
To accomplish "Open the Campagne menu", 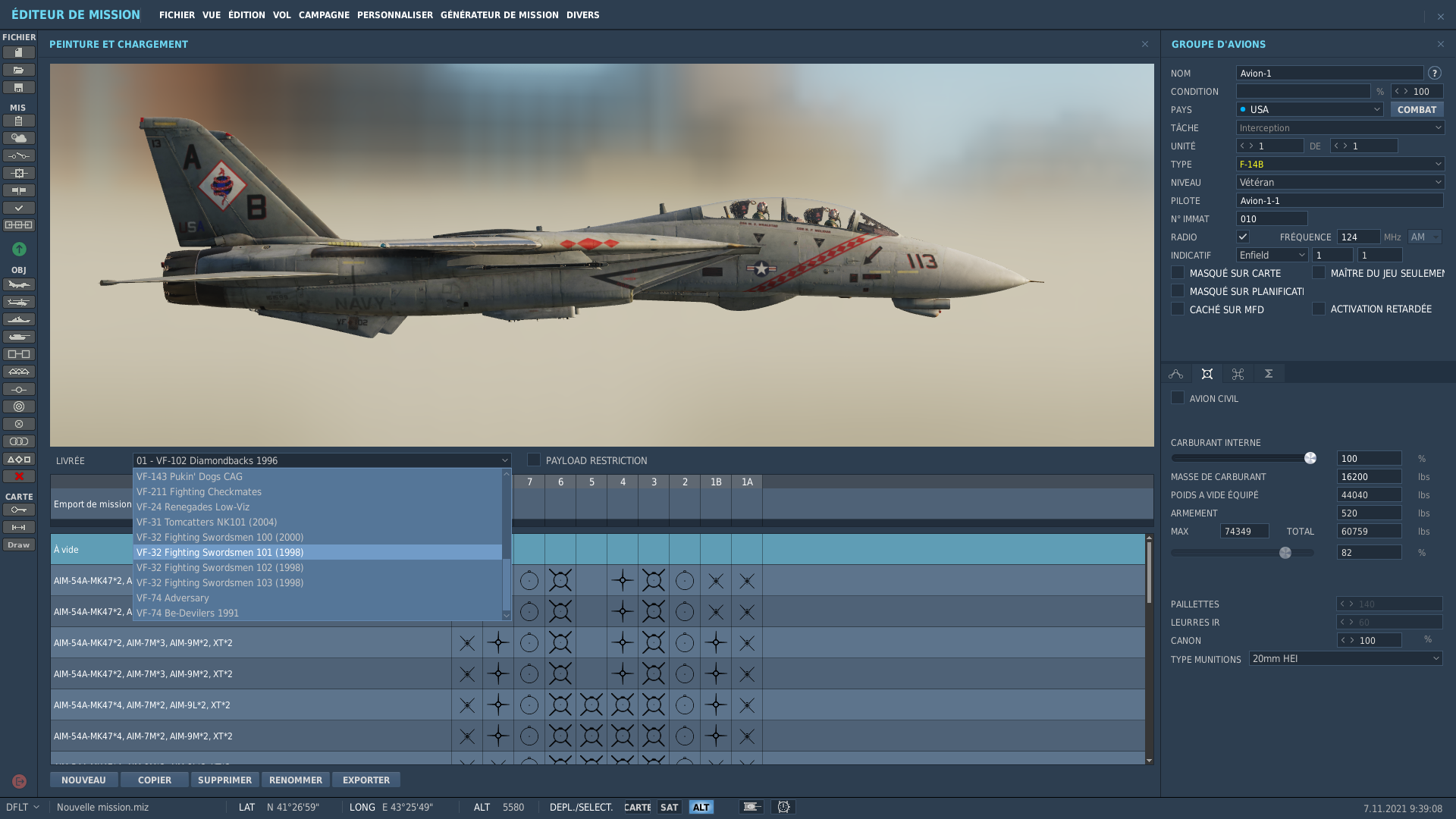I will (x=324, y=14).
